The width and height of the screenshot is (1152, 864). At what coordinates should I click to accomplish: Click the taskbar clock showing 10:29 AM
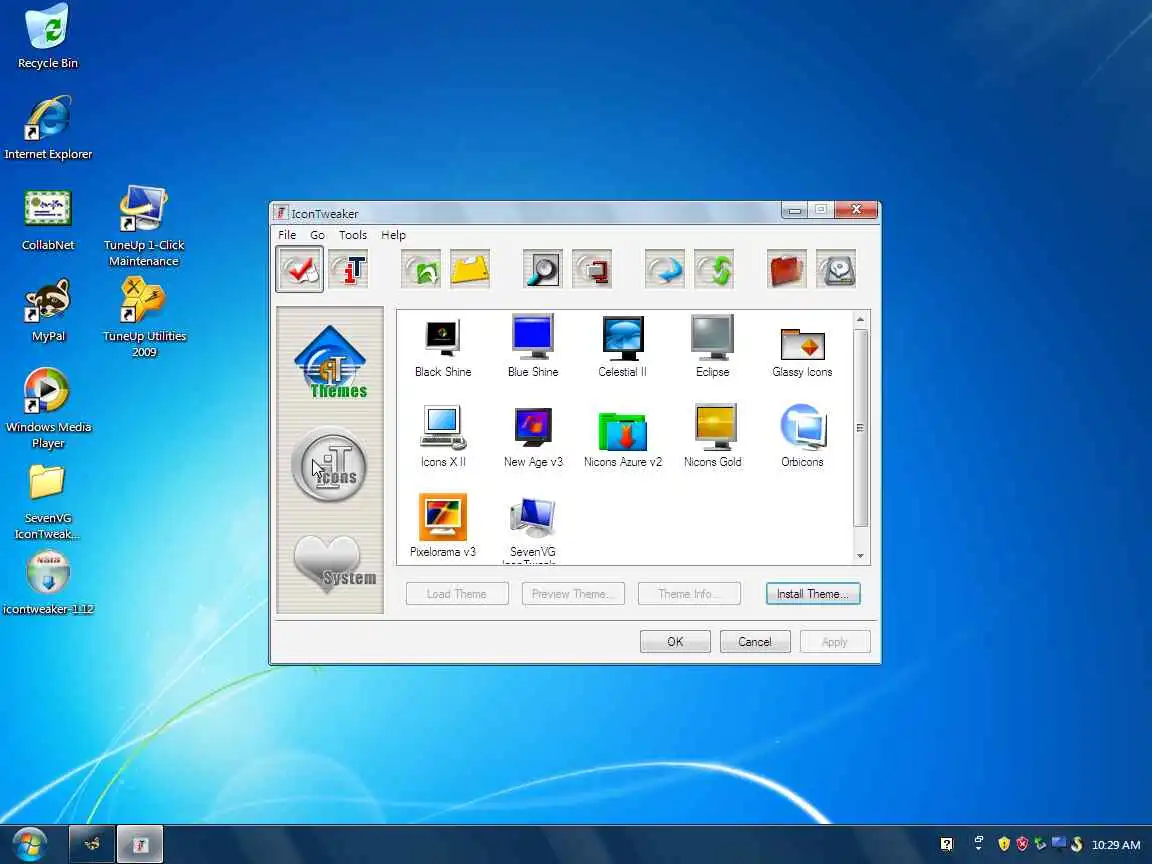pyautogui.click(x=1116, y=845)
